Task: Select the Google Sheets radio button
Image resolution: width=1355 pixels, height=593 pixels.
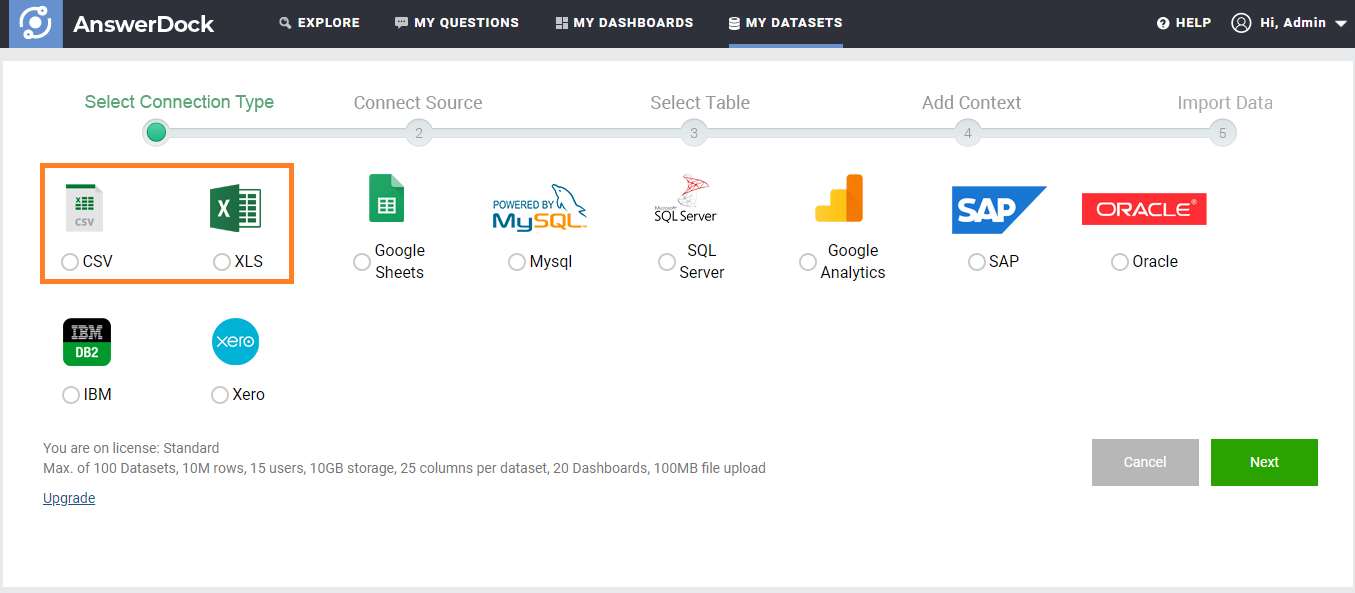Action: click(x=362, y=262)
